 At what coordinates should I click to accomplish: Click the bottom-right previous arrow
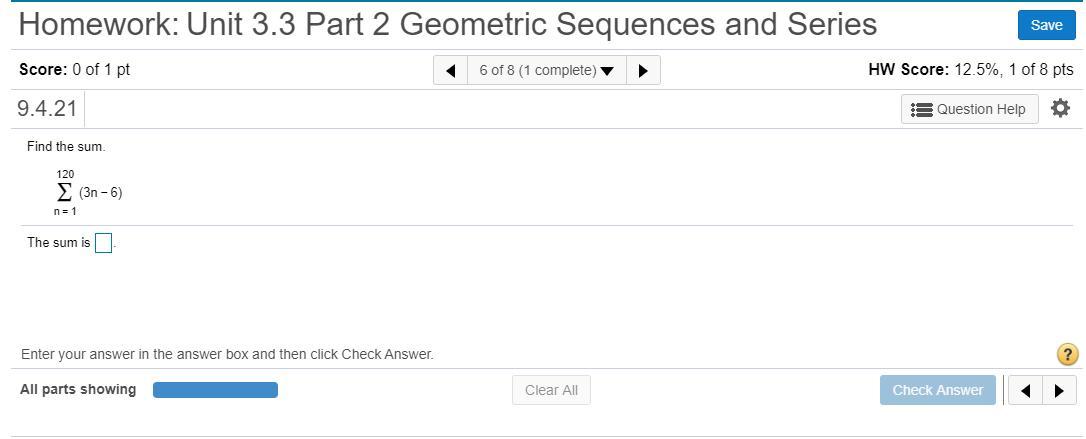click(1025, 390)
